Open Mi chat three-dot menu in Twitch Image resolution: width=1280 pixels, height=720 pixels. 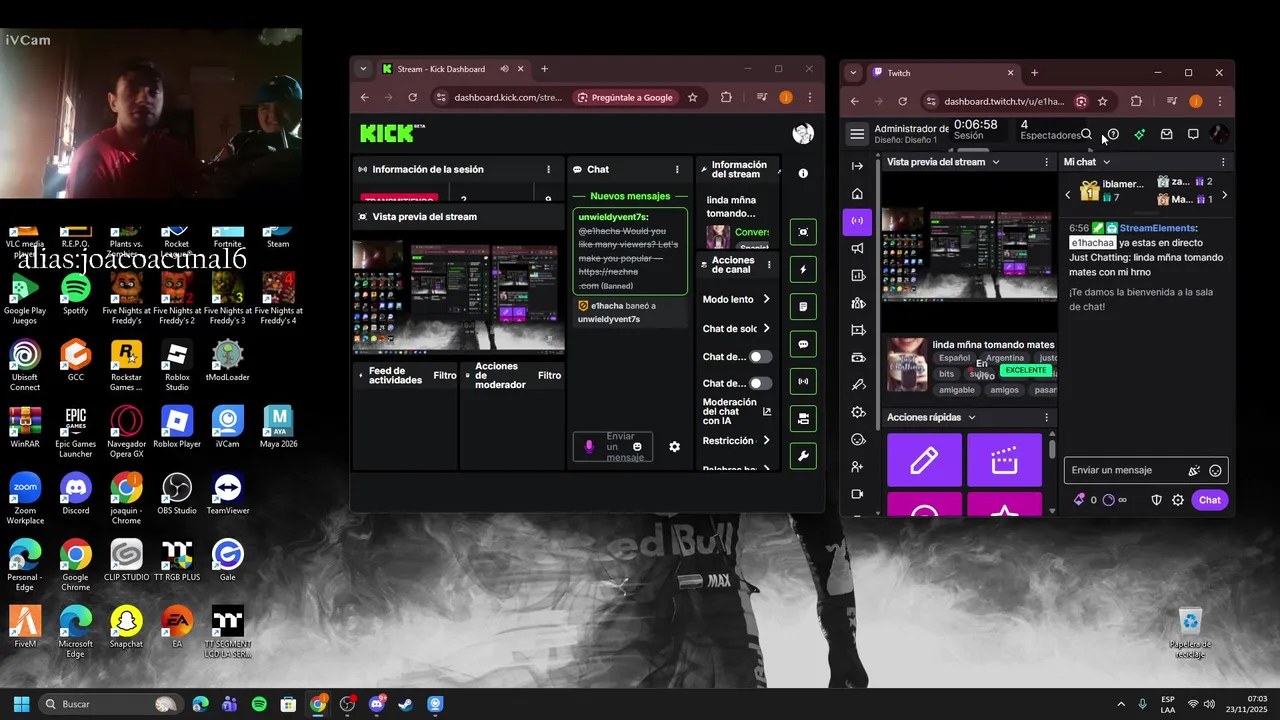pos(1223,162)
